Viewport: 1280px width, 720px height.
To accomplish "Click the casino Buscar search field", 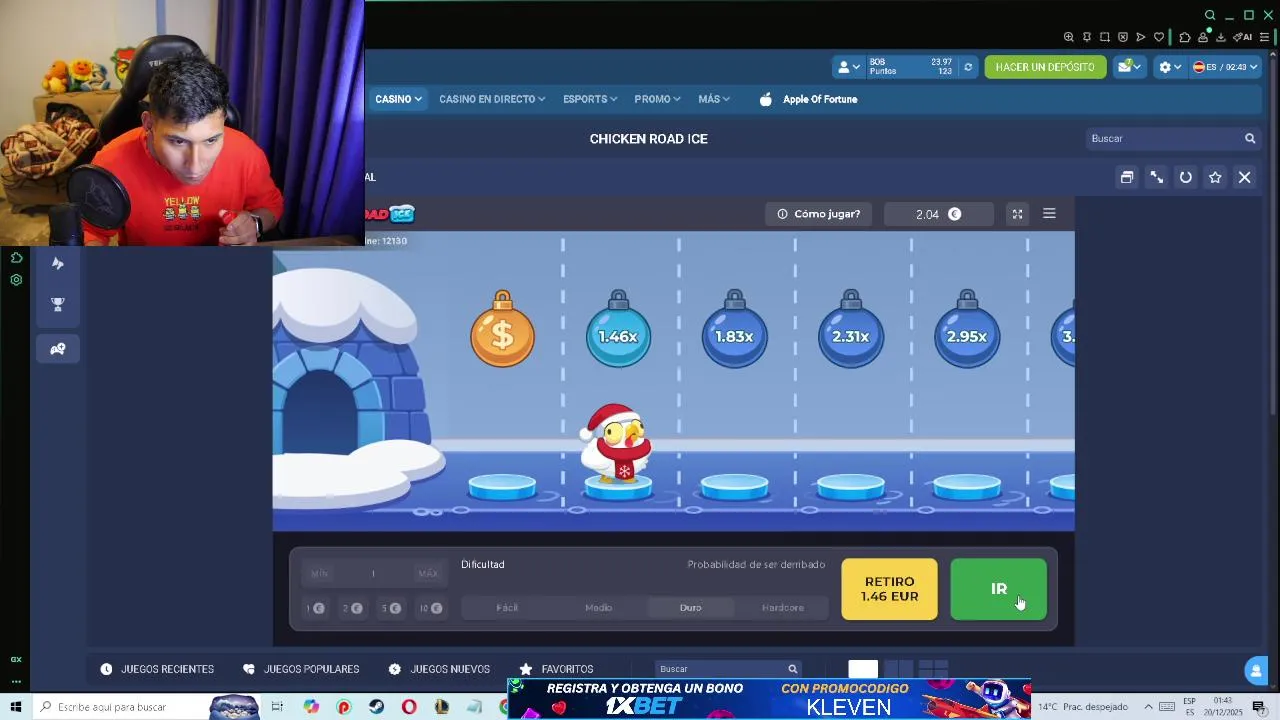I will [x=1173, y=139].
